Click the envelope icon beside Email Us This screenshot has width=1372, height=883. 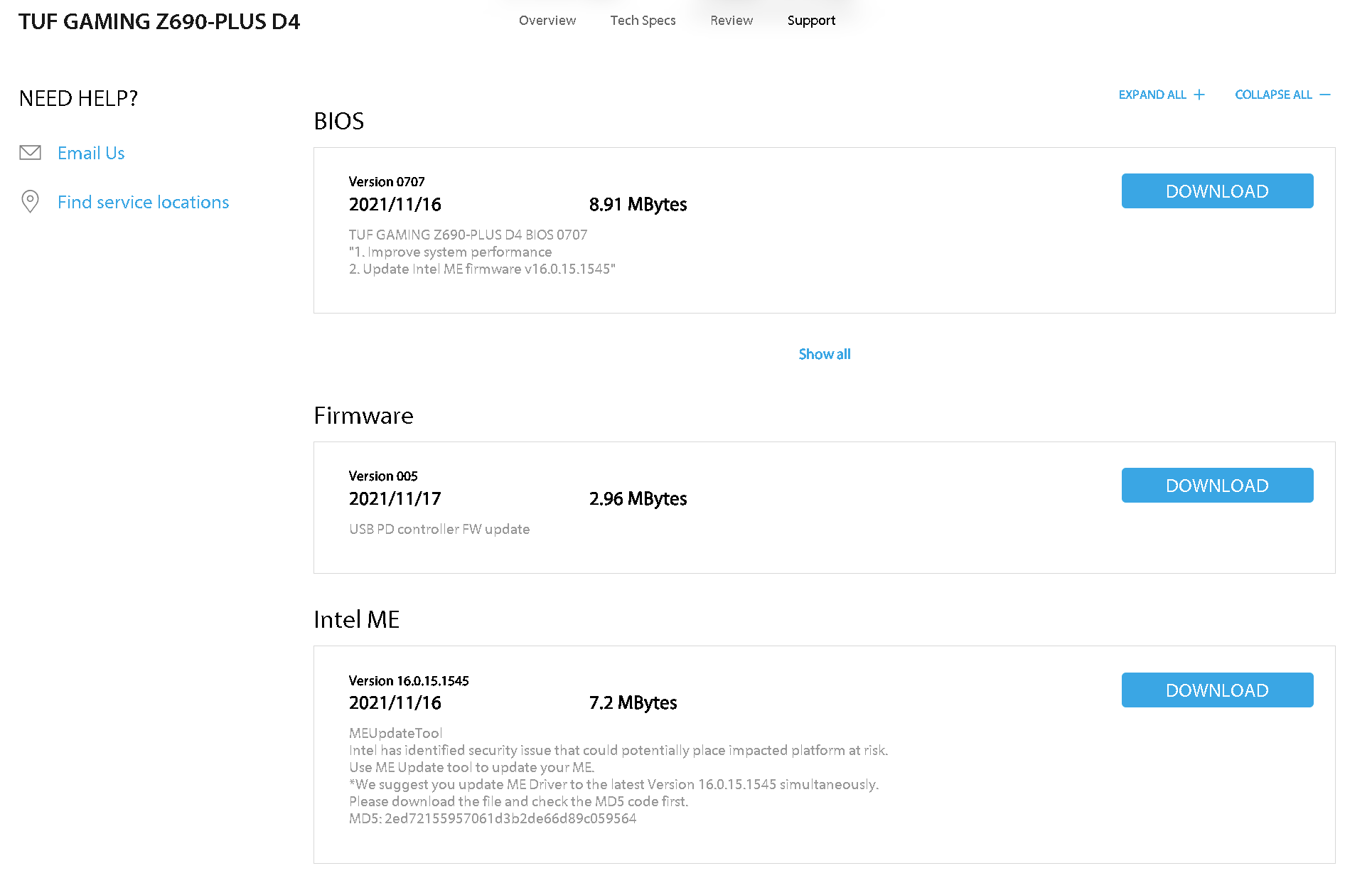pyautogui.click(x=30, y=153)
